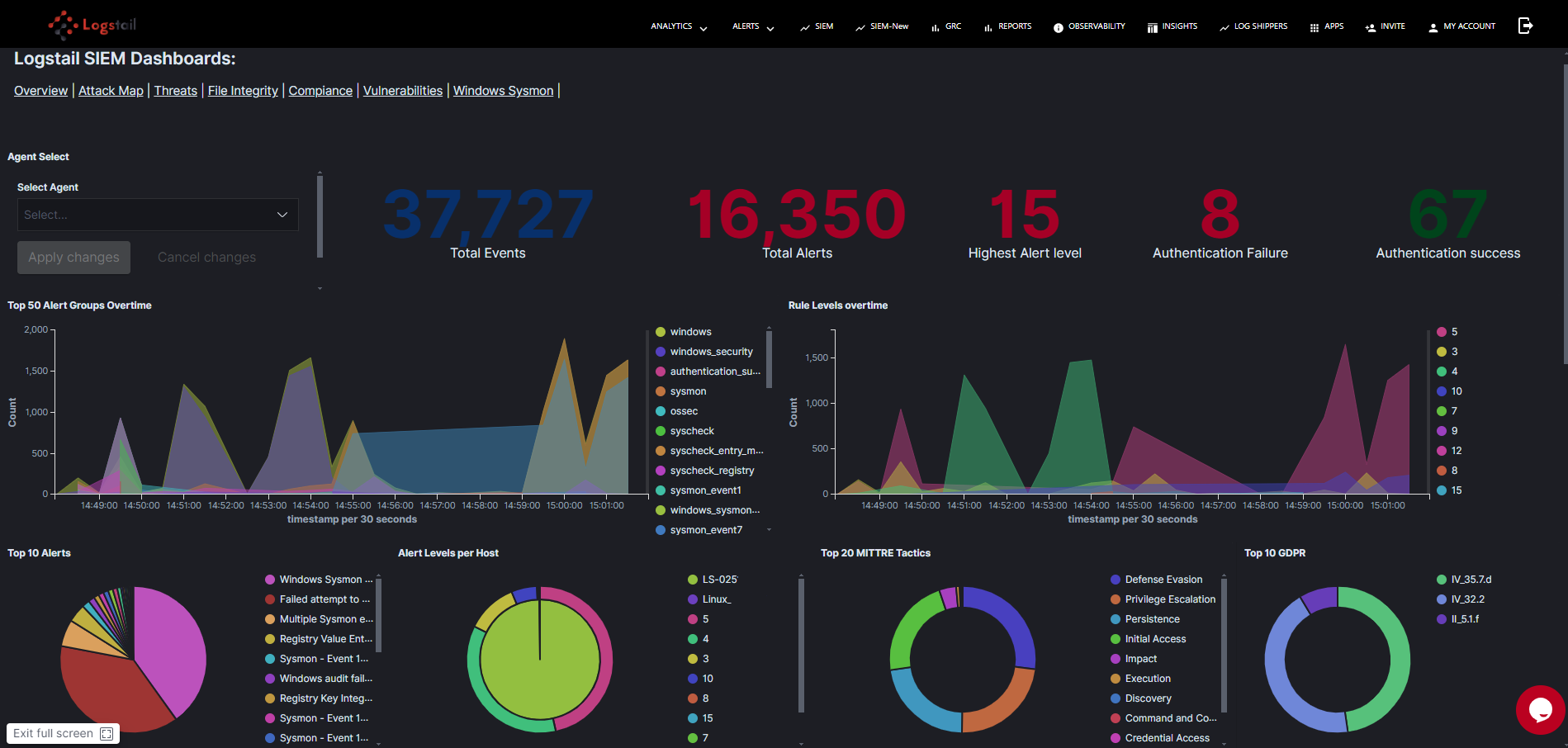Expand the Alerts menu dropdown
Viewport: 1568px width, 748px height.
(753, 26)
